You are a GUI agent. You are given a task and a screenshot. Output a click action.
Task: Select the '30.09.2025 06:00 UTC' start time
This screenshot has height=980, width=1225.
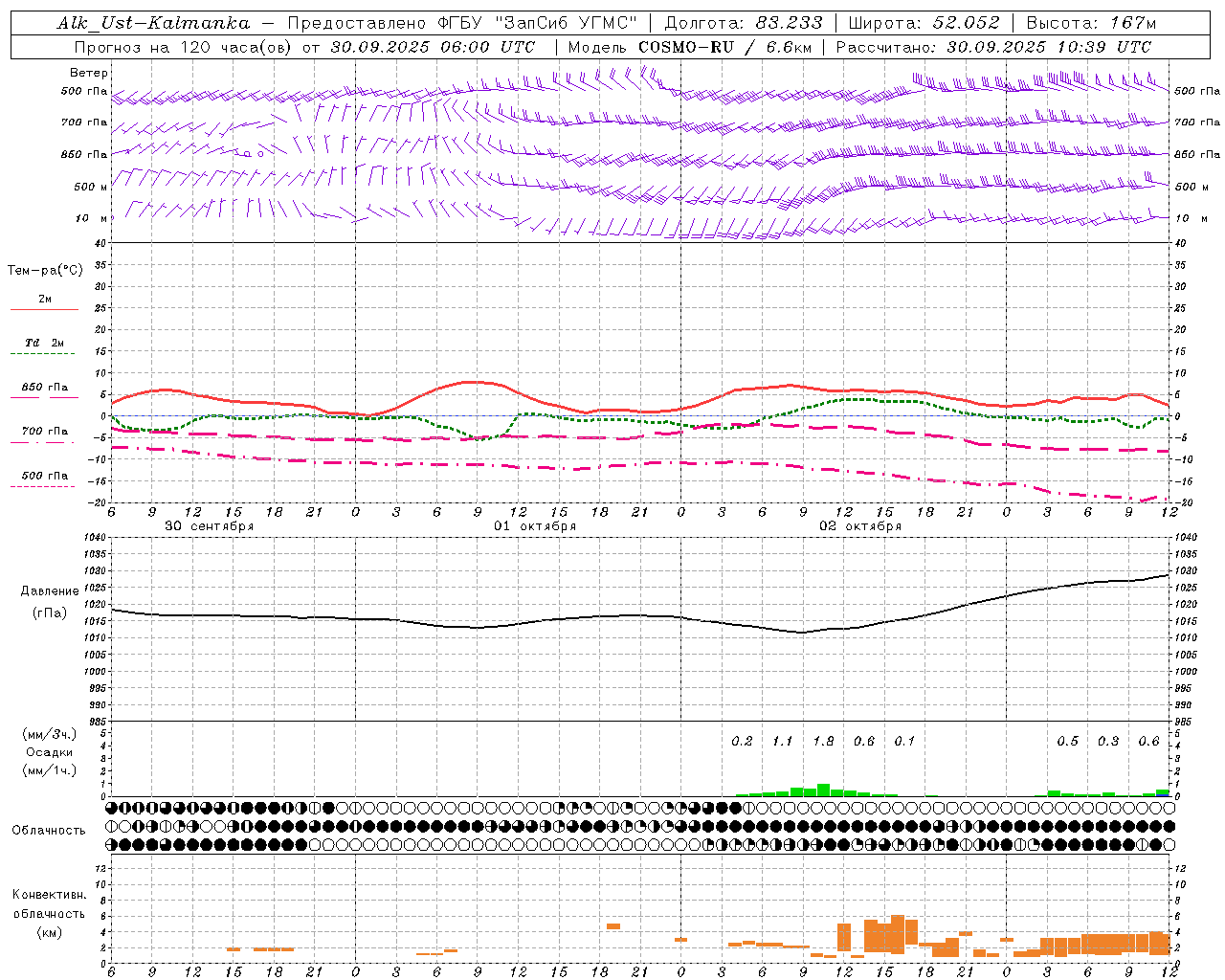coord(433,47)
